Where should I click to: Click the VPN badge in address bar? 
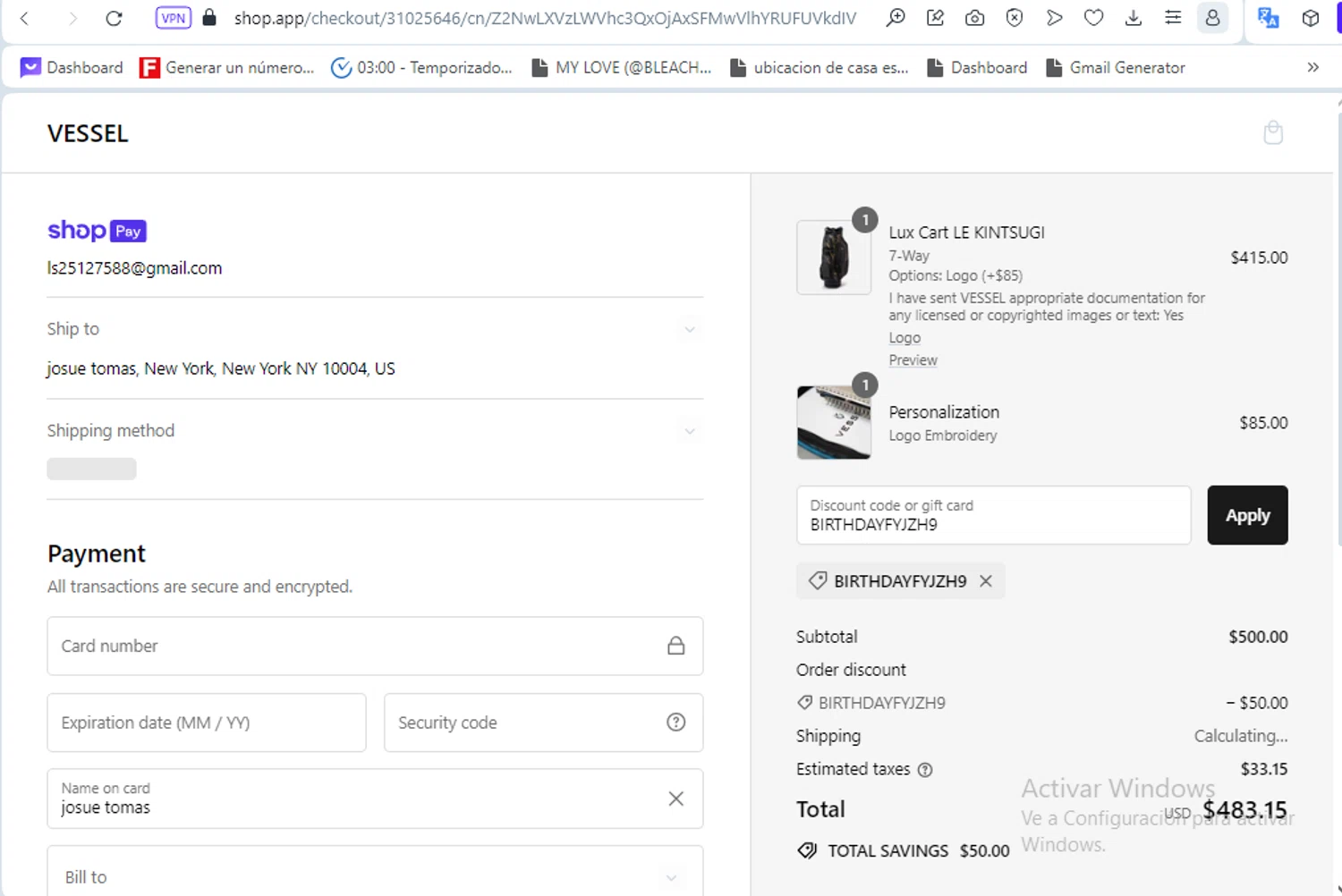(173, 18)
